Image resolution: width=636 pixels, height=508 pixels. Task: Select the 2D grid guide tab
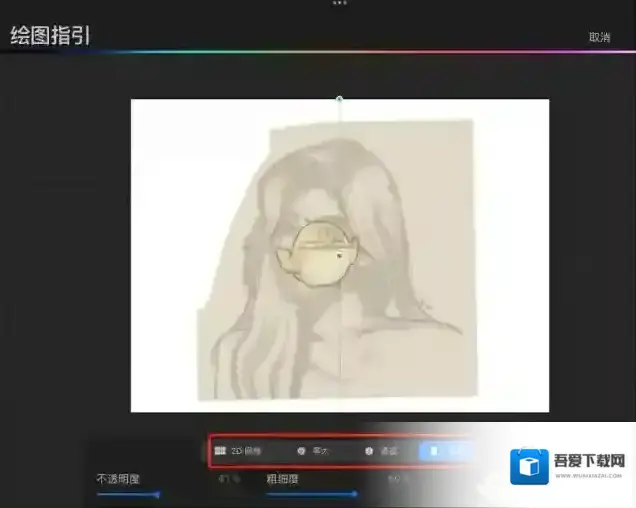(238, 451)
